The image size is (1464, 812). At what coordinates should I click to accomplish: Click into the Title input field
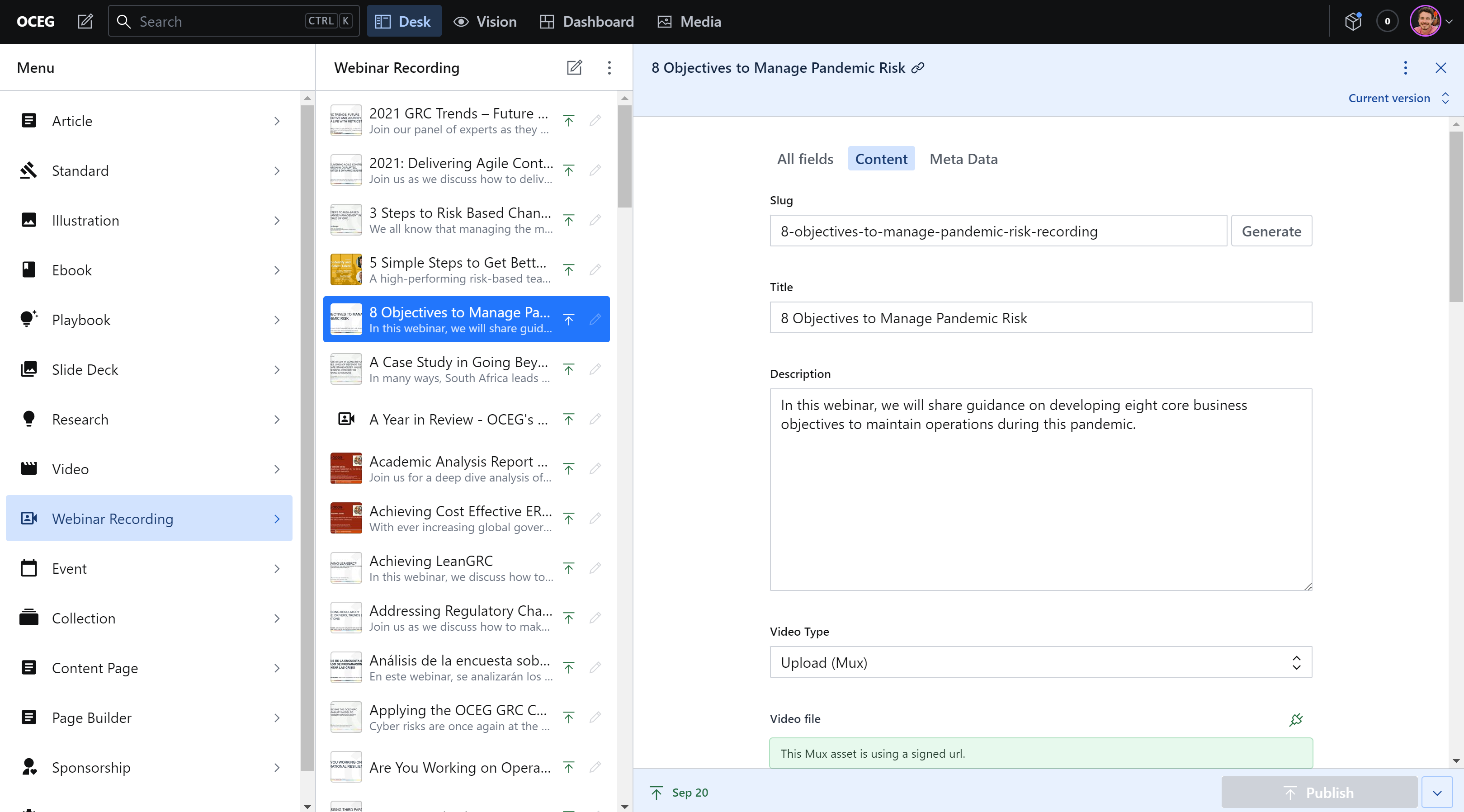pos(1041,318)
